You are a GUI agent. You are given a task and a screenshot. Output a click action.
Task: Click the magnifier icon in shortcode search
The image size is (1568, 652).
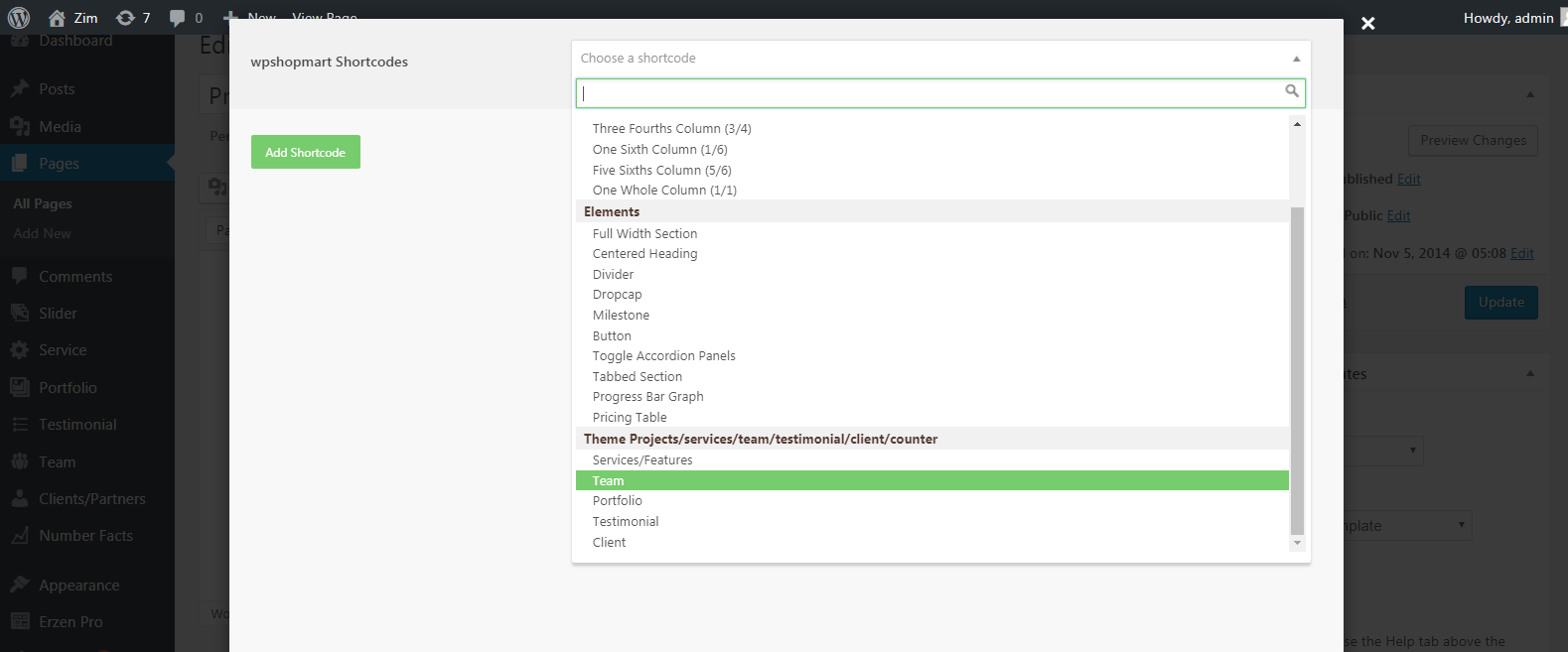point(1292,91)
